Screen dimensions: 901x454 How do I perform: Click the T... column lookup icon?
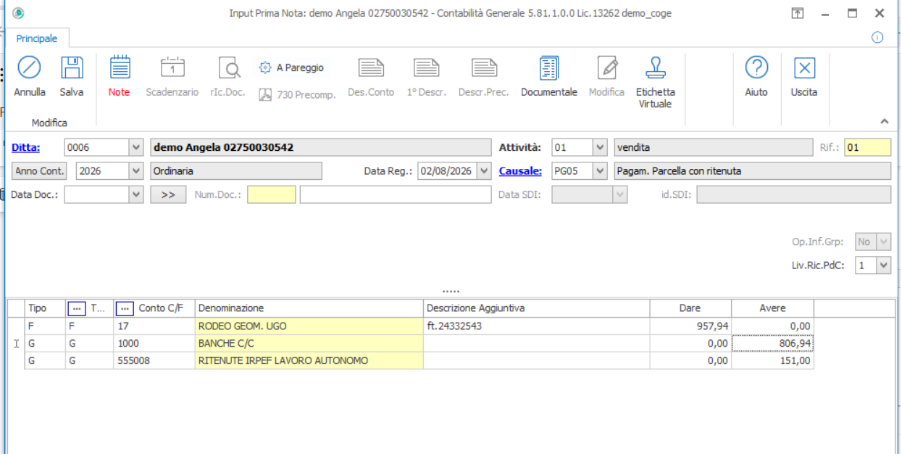click(77, 308)
